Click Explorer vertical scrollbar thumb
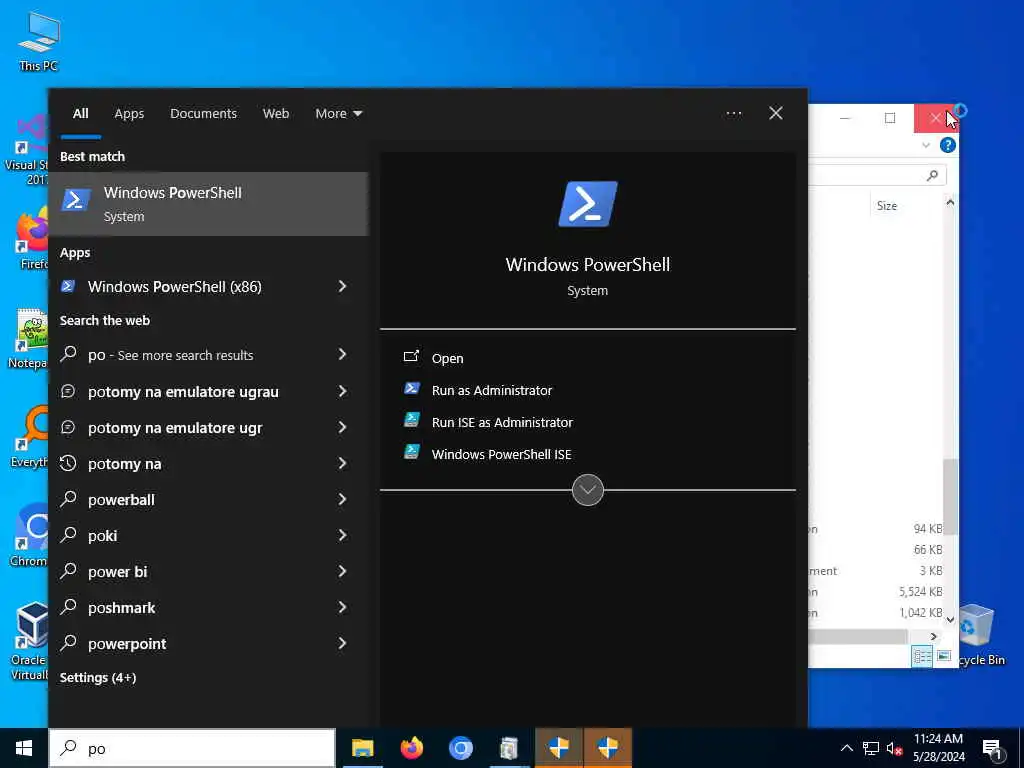The height and width of the screenshot is (768, 1024). tap(950, 496)
